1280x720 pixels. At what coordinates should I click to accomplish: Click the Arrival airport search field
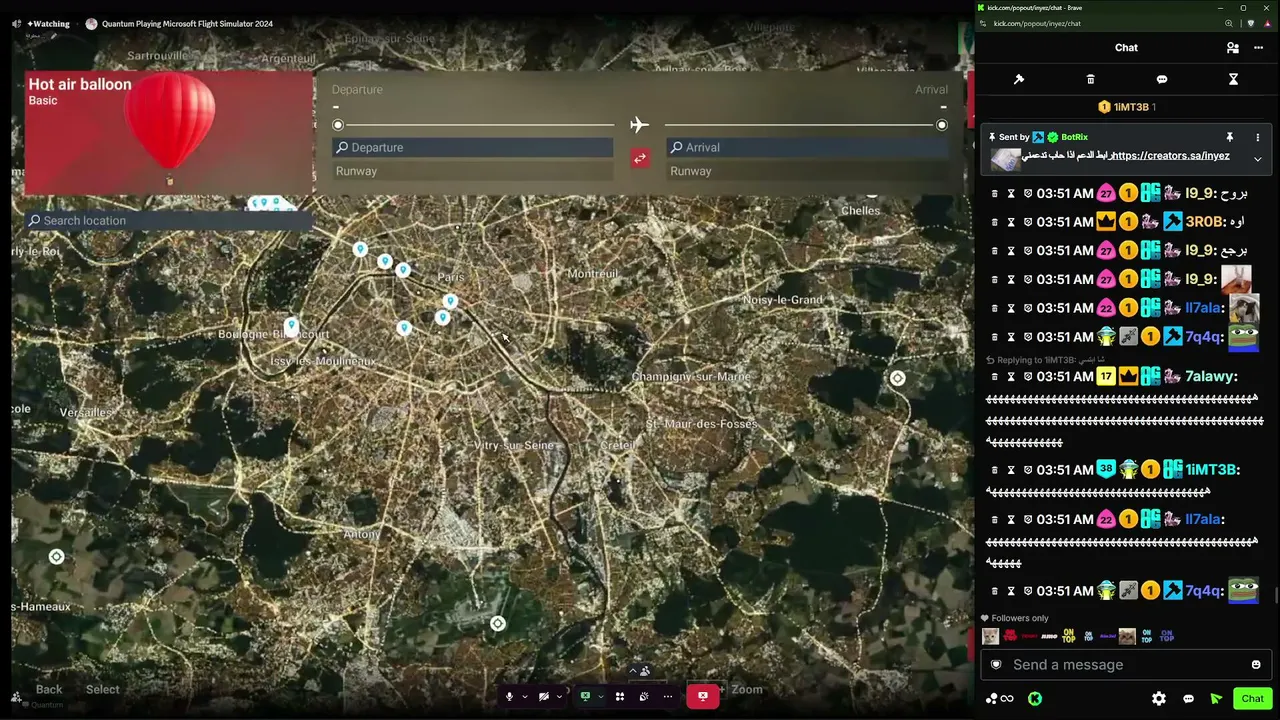tap(807, 147)
